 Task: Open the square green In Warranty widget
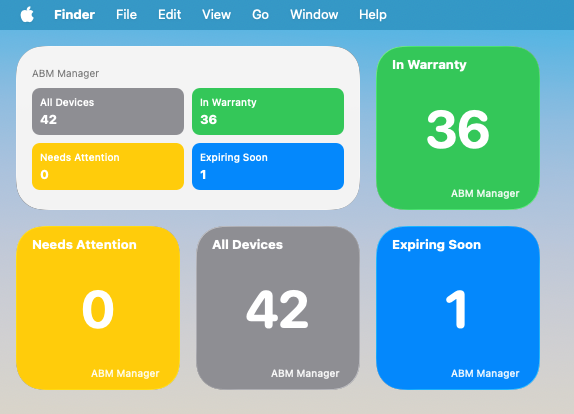tap(458, 128)
